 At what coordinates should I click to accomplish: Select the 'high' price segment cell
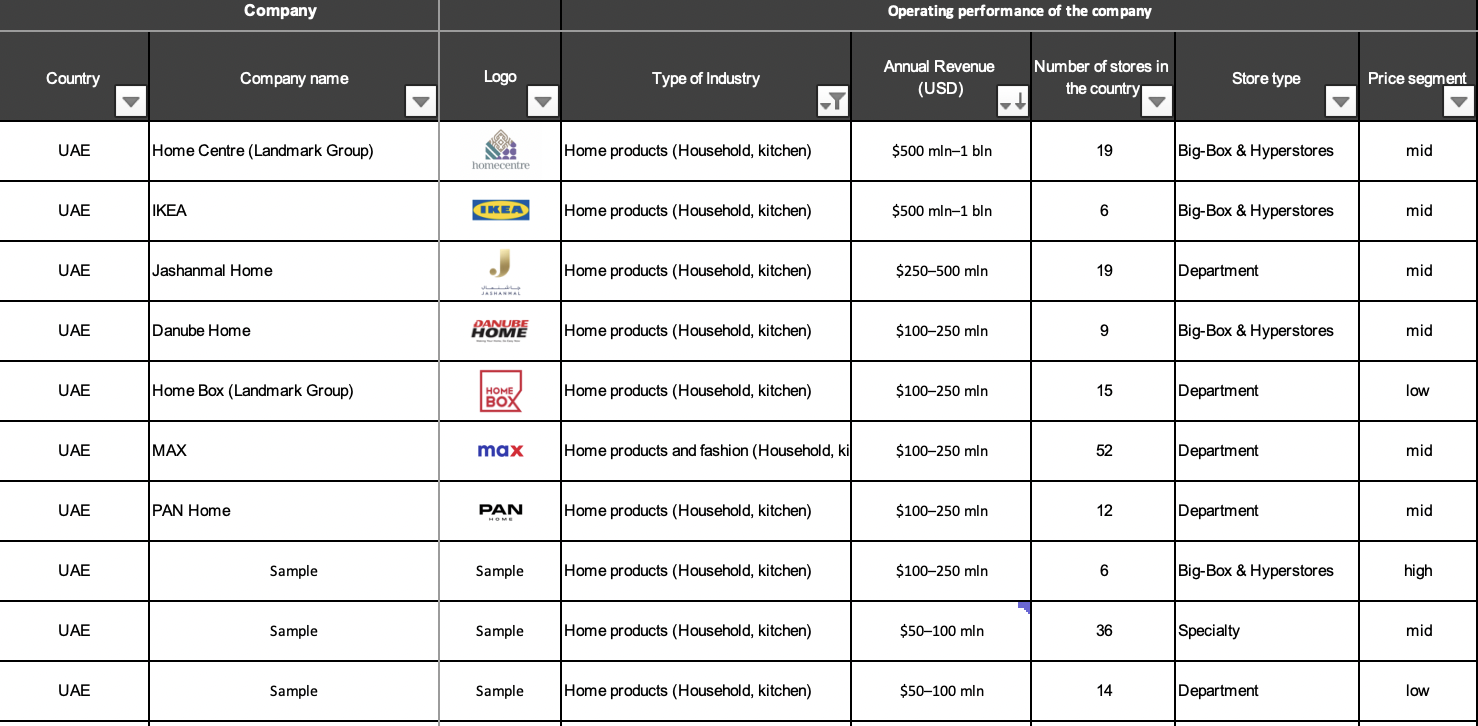pyautogui.click(x=1418, y=571)
